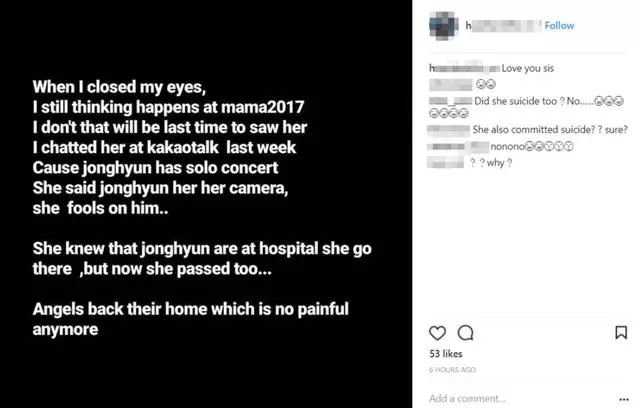Like the post with the heart icon

[x=437, y=333]
